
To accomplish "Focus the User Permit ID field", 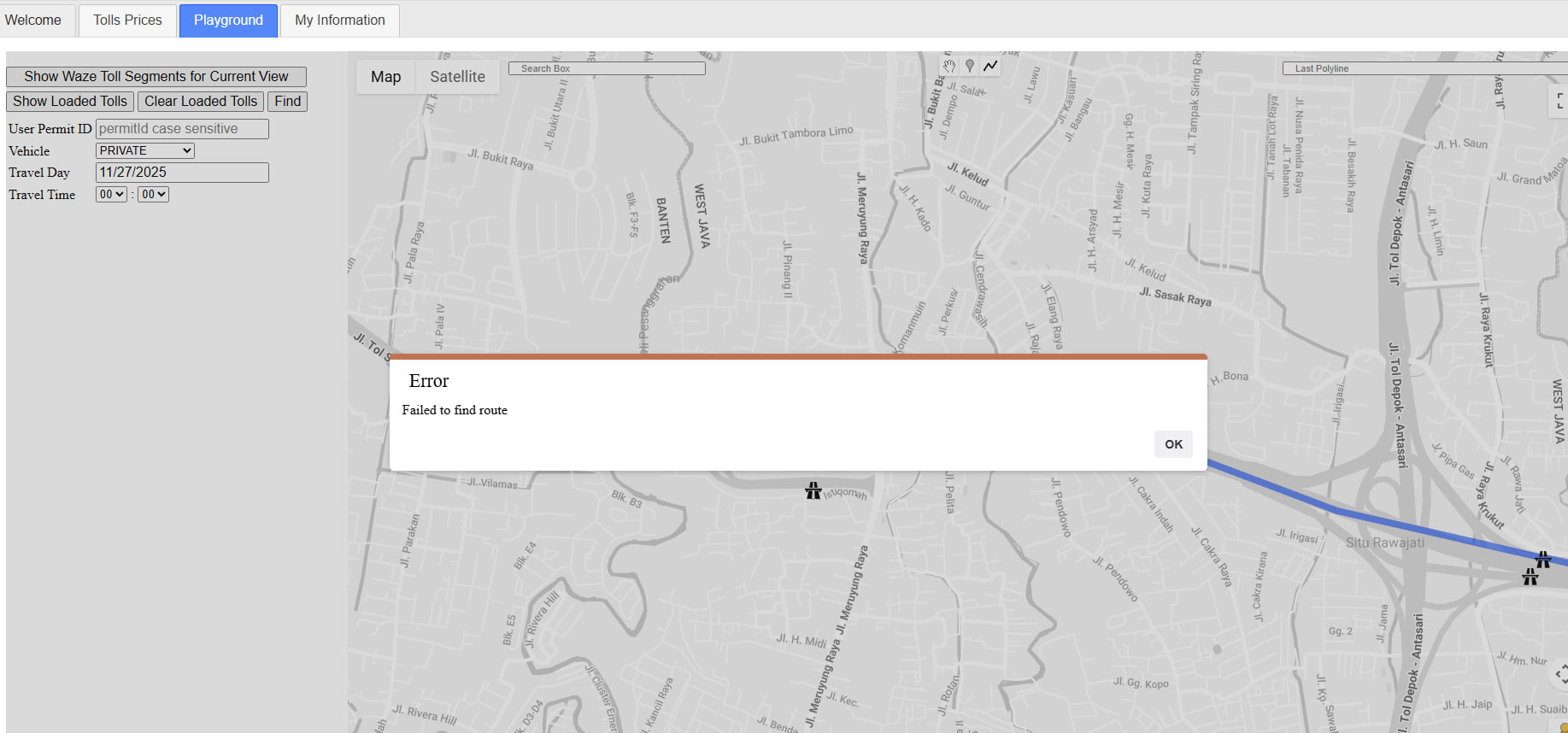I will (x=182, y=129).
